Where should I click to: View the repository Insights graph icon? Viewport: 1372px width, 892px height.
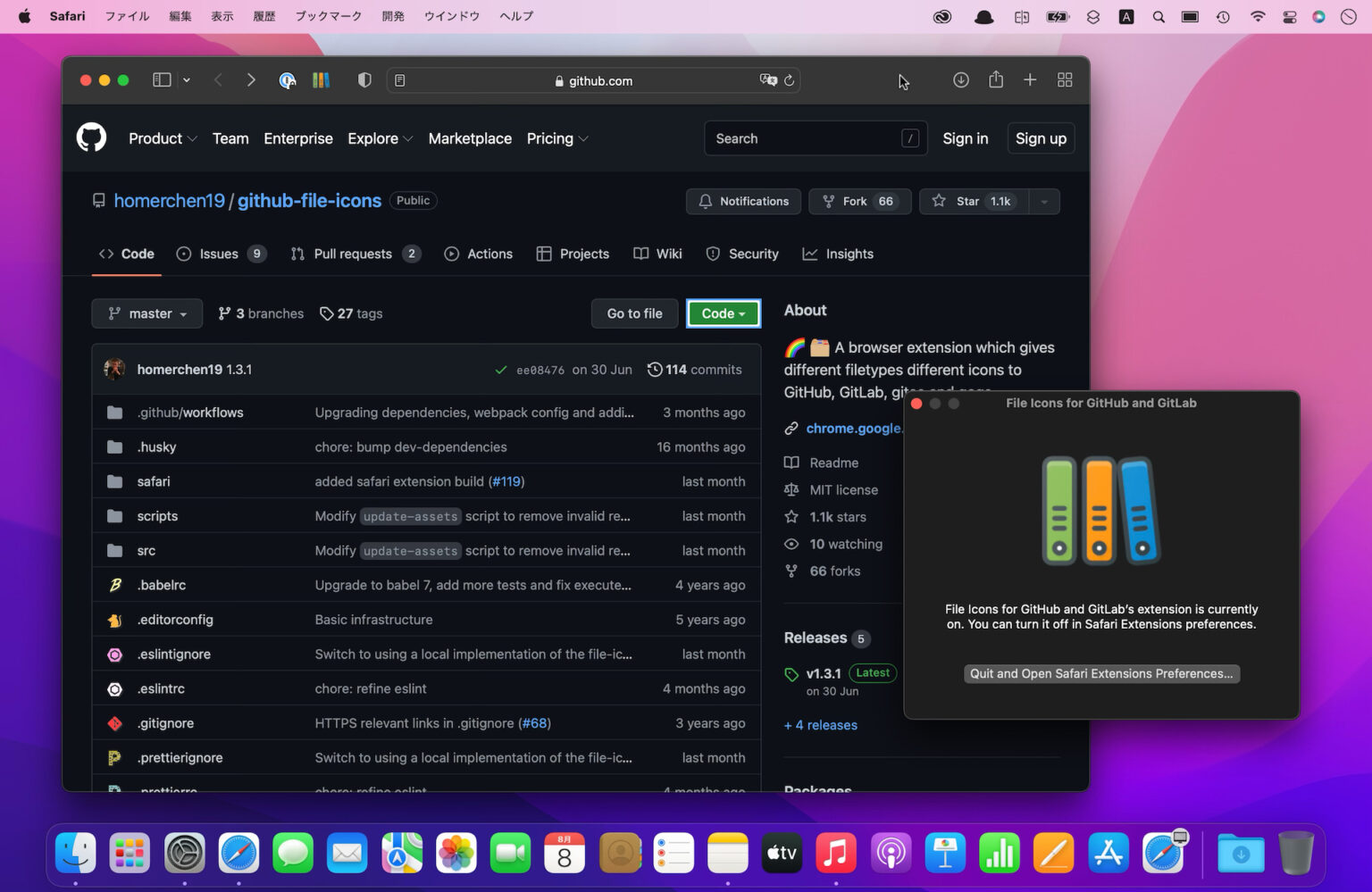click(x=810, y=254)
